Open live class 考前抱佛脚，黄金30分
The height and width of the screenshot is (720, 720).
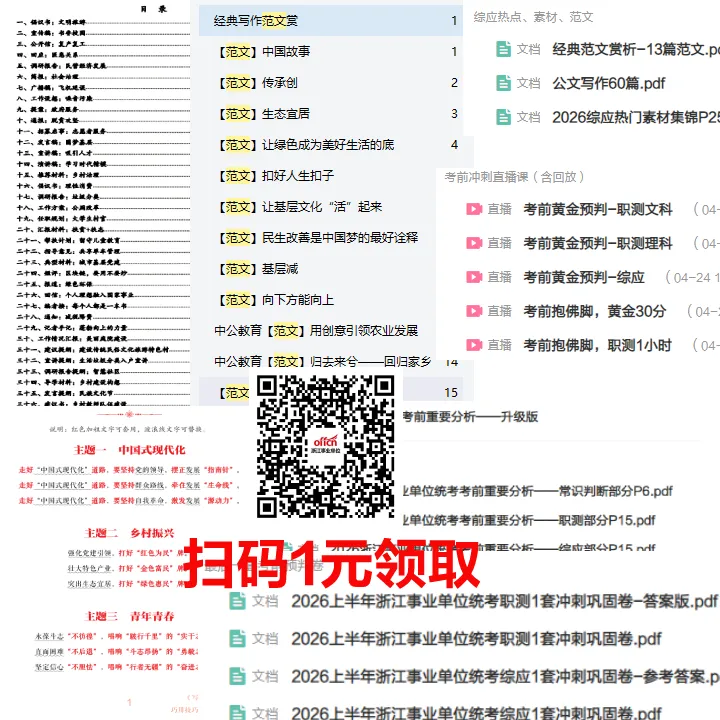[x=595, y=311]
